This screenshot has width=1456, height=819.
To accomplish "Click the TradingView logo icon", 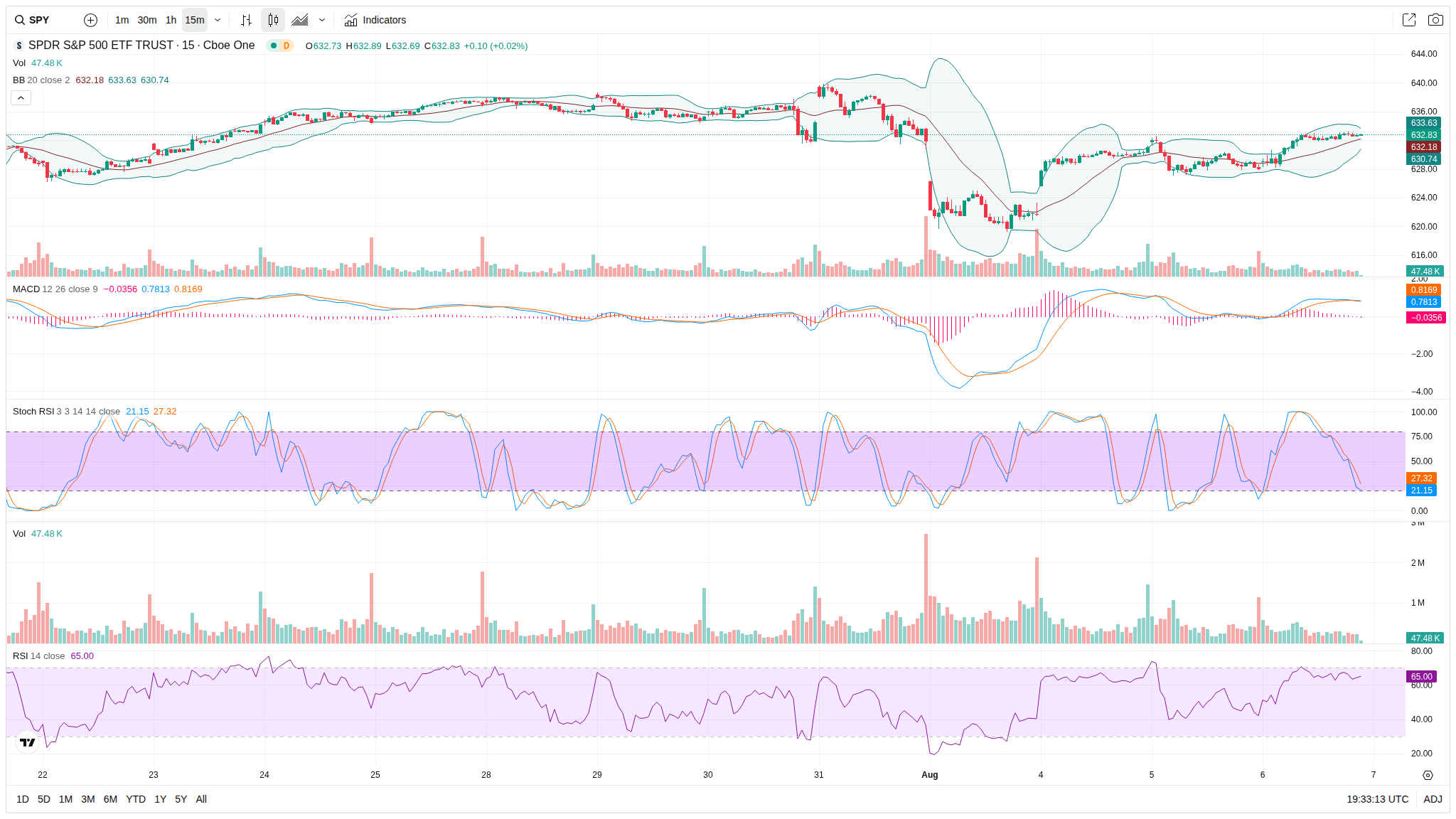I will tap(28, 742).
